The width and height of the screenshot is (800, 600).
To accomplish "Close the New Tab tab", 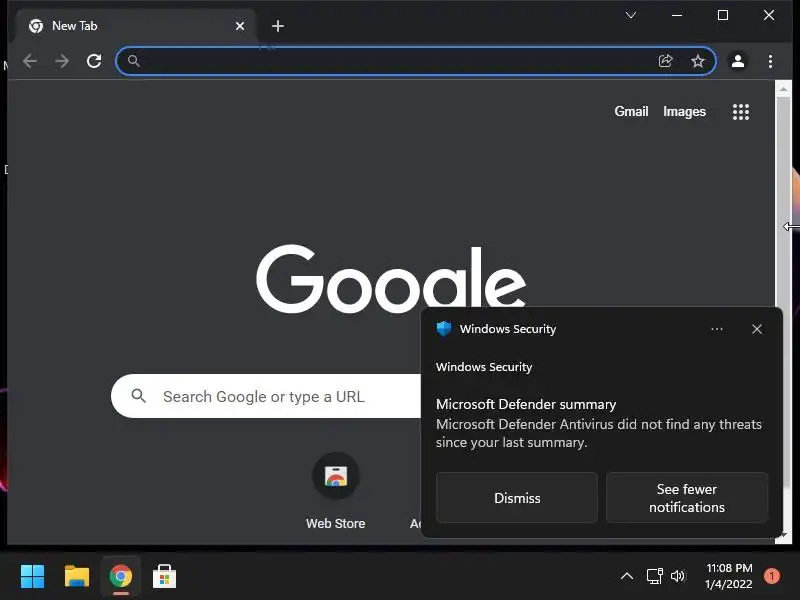I will click(x=240, y=26).
